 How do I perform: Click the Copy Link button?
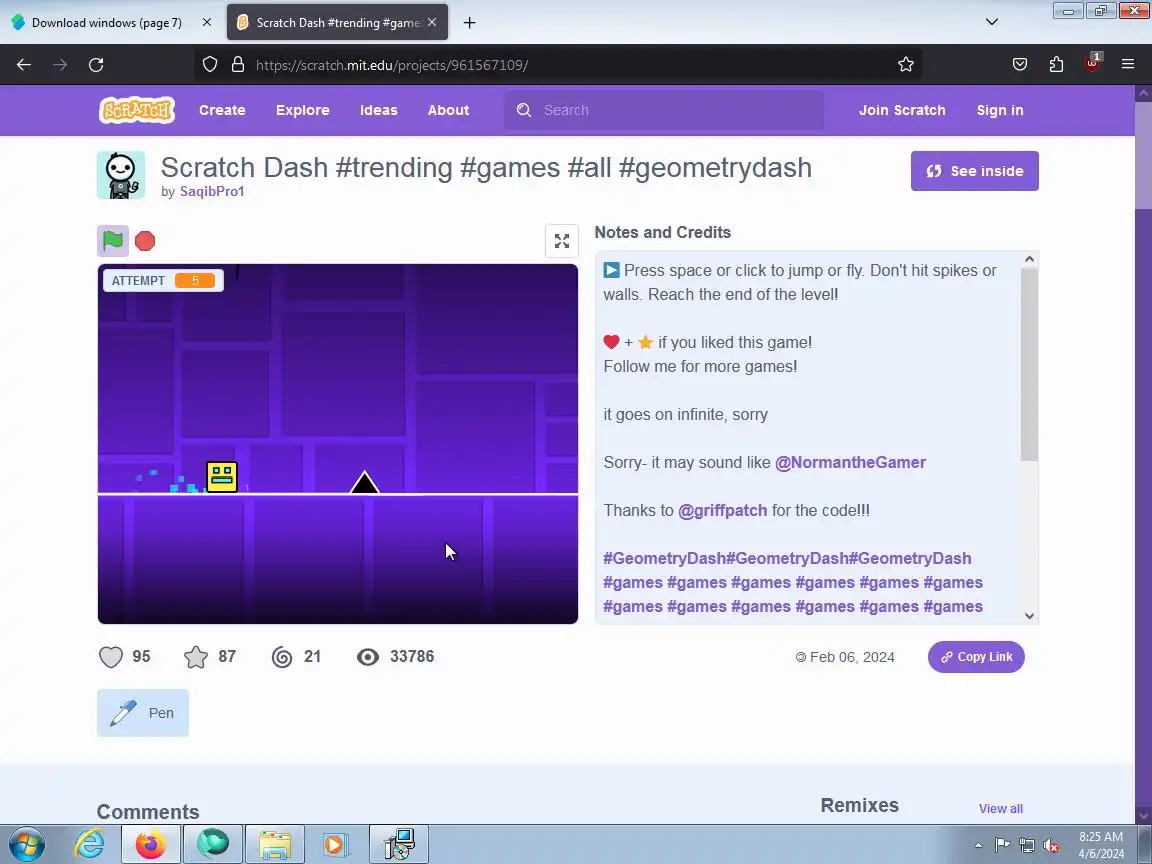[976, 657]
